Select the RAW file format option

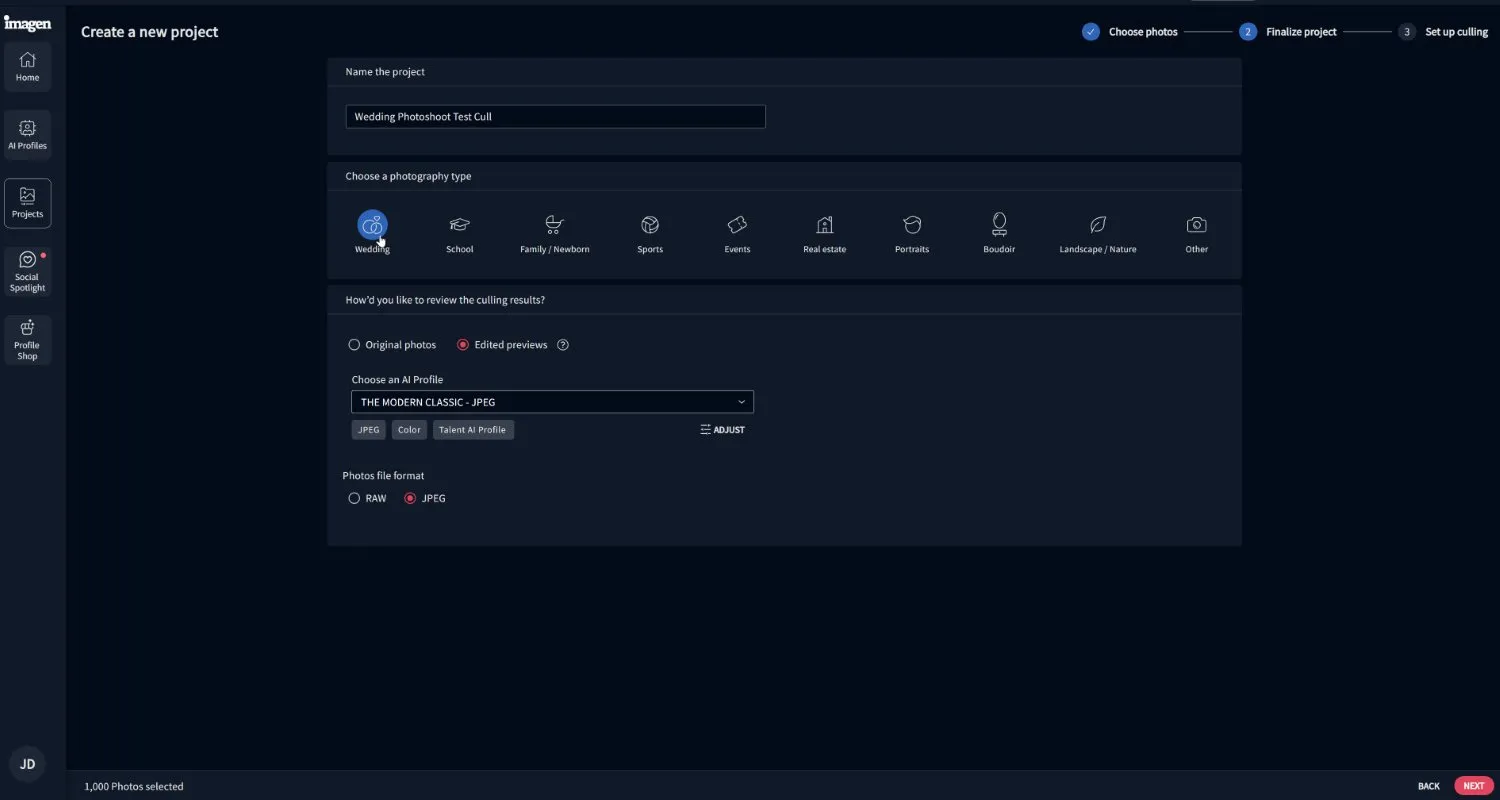point(354,498)
